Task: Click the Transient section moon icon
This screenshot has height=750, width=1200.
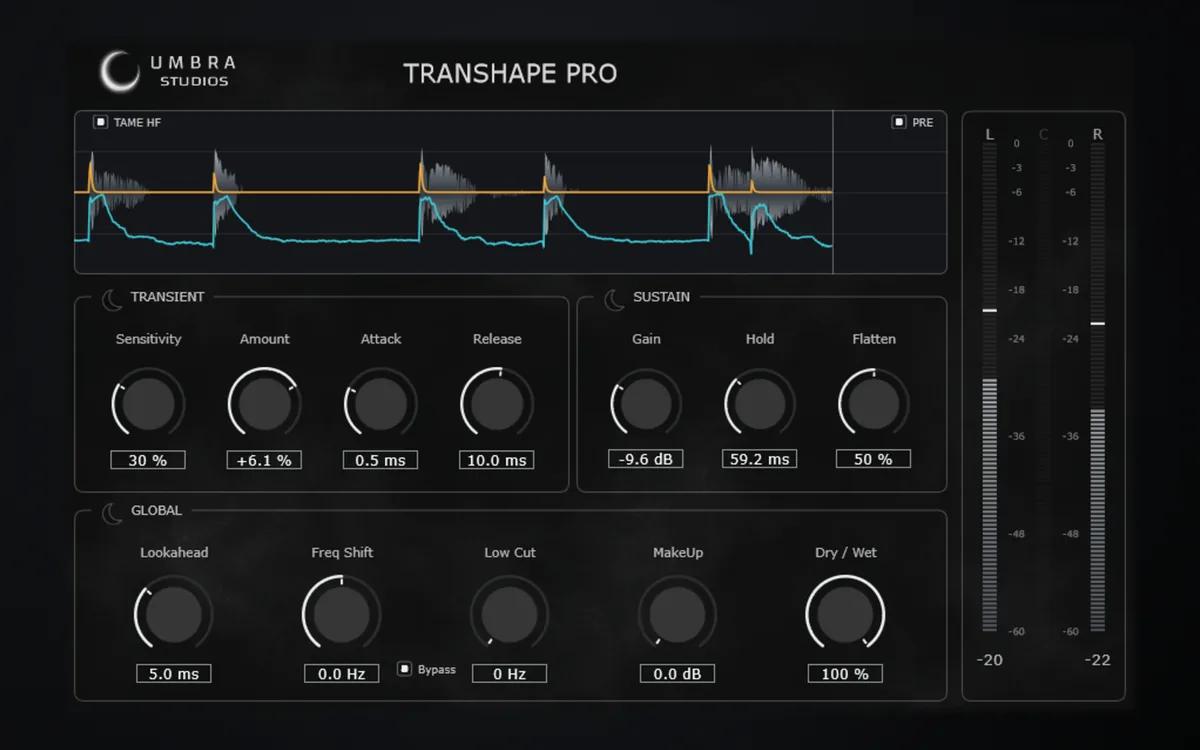Action: tap(112, 298)
